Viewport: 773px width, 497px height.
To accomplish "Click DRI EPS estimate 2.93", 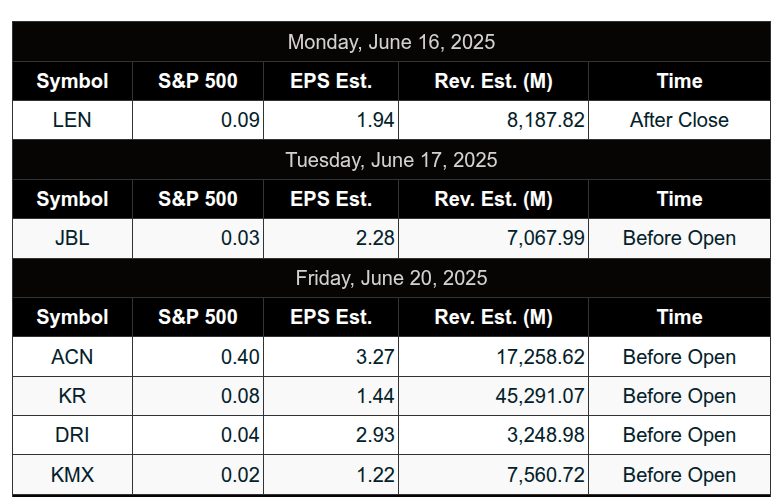I will click(x=375, y=435).
